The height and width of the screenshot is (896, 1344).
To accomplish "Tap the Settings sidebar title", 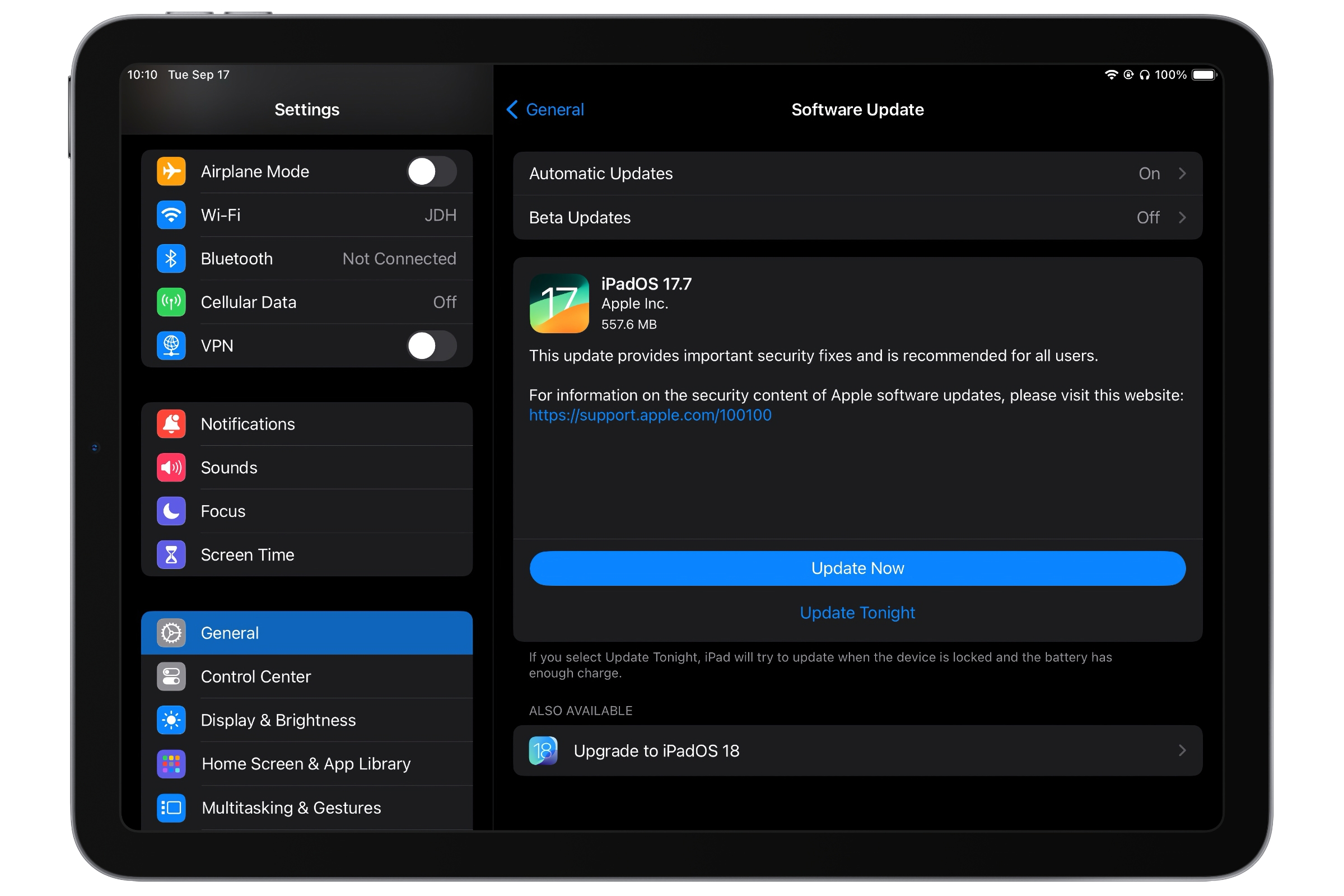I will (x=307, y=110).
